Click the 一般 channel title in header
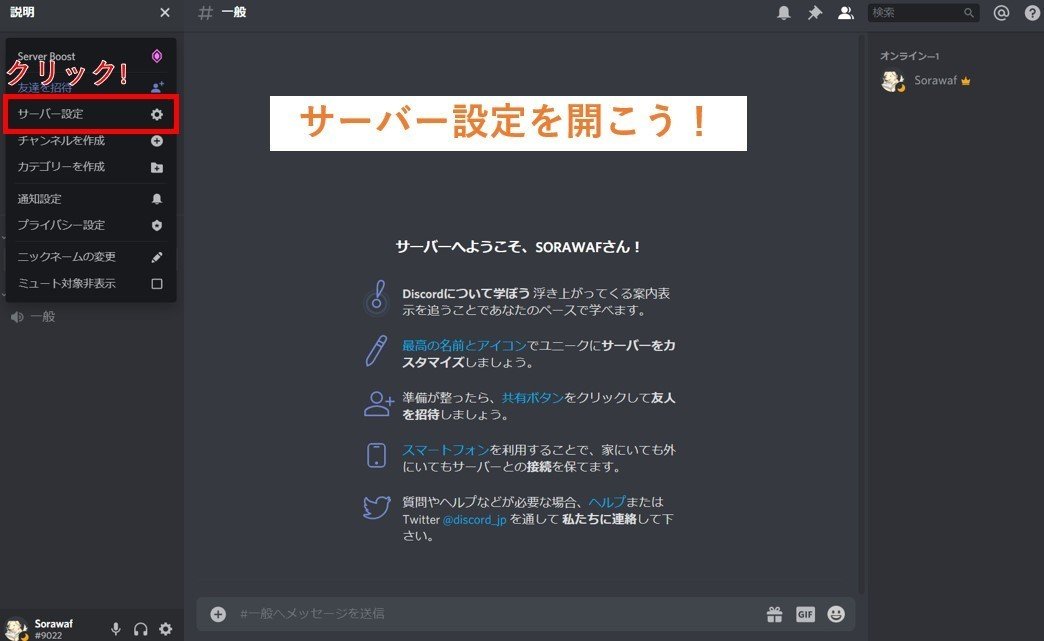This screenshot has height=641, width=1044. click(x=234, y=12)
